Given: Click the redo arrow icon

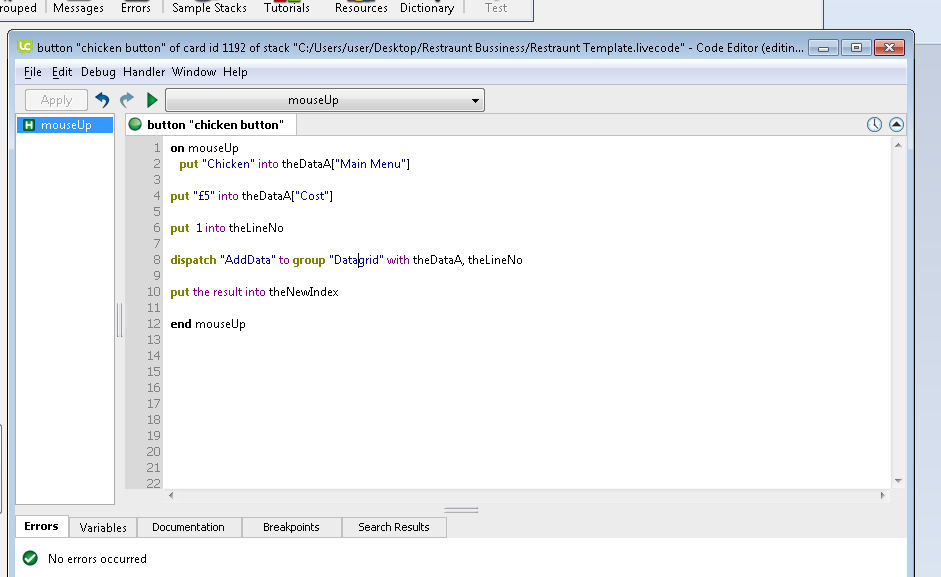Looking at the screenshot, I should (127, 100).
